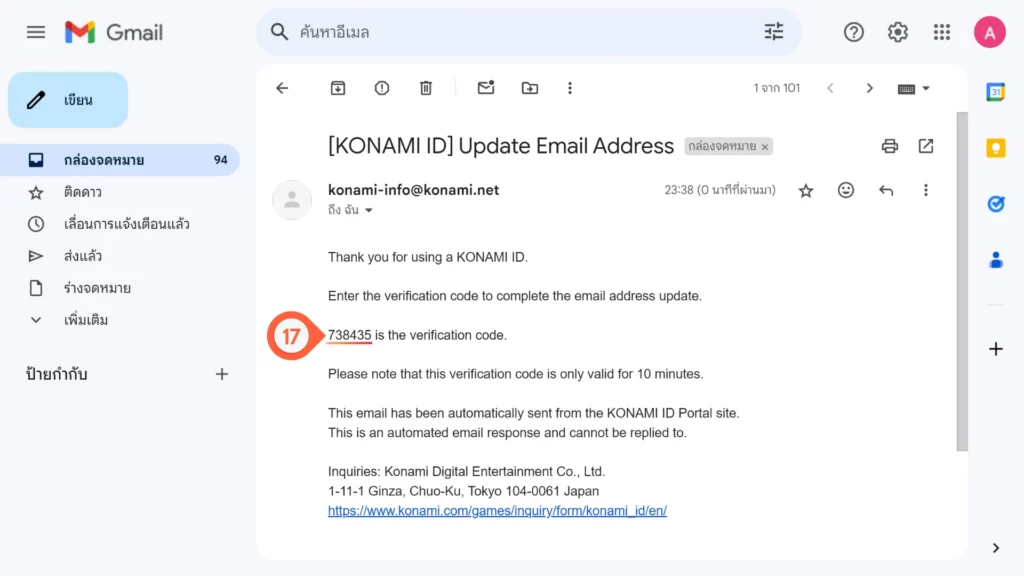This screenshot has width=1024, height=576.
Task: Print the email with the printer icon
Action: 890,146
